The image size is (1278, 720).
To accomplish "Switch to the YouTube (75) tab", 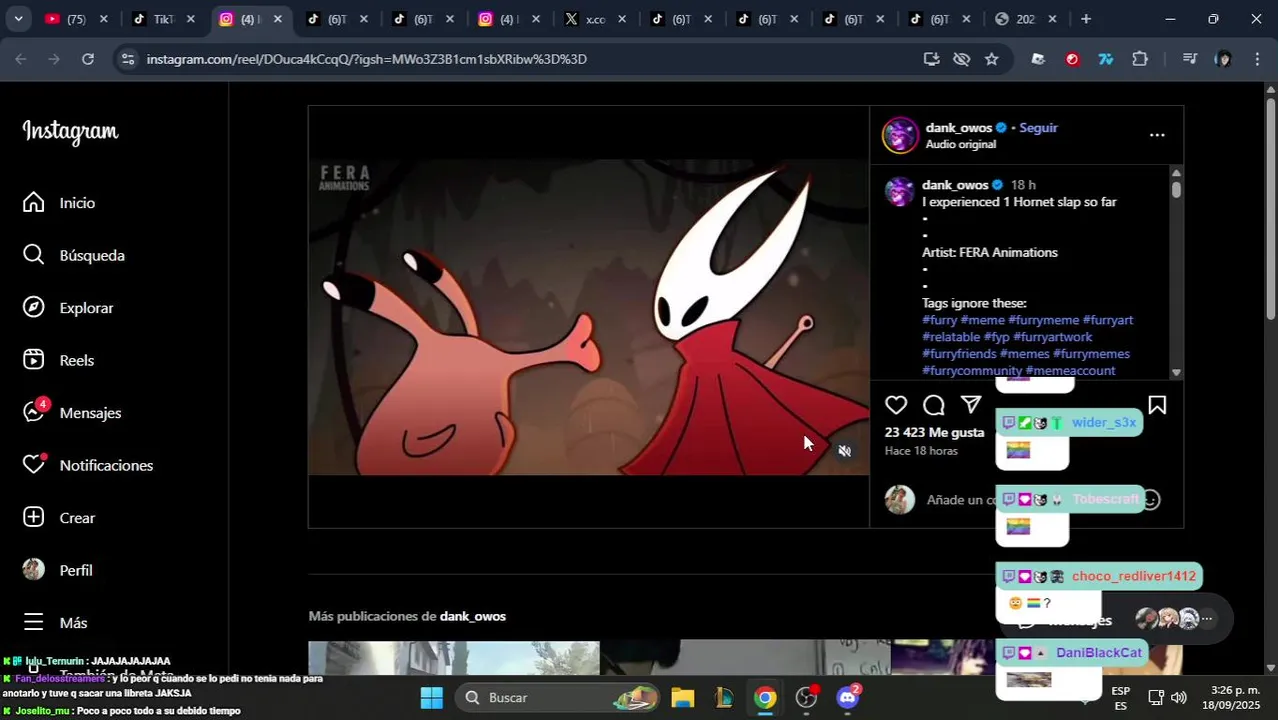I will click(x=76, y=19).
